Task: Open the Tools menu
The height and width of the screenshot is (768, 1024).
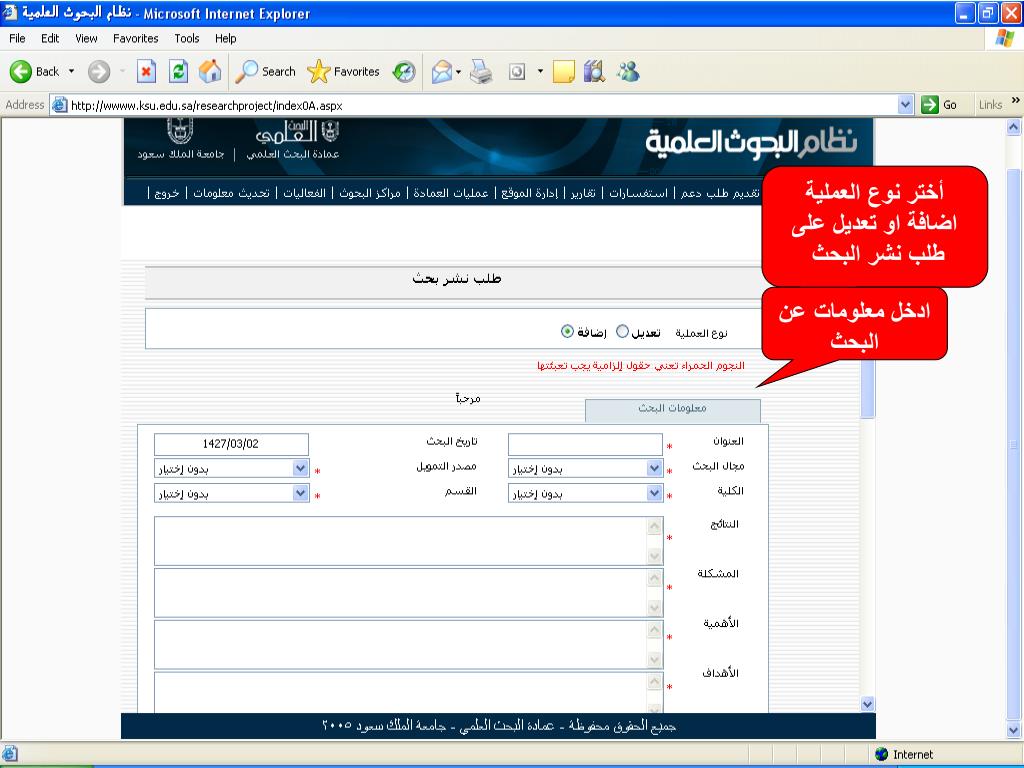Action: (187, 39)
